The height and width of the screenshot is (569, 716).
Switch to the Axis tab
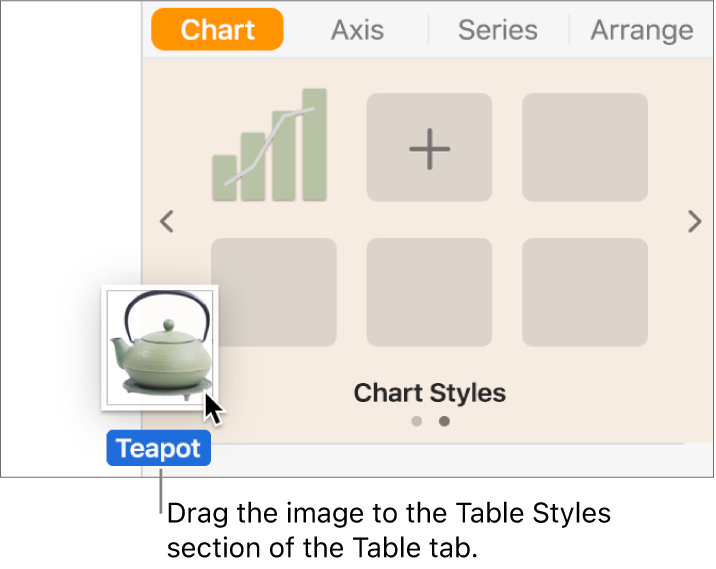pos(357,30)
